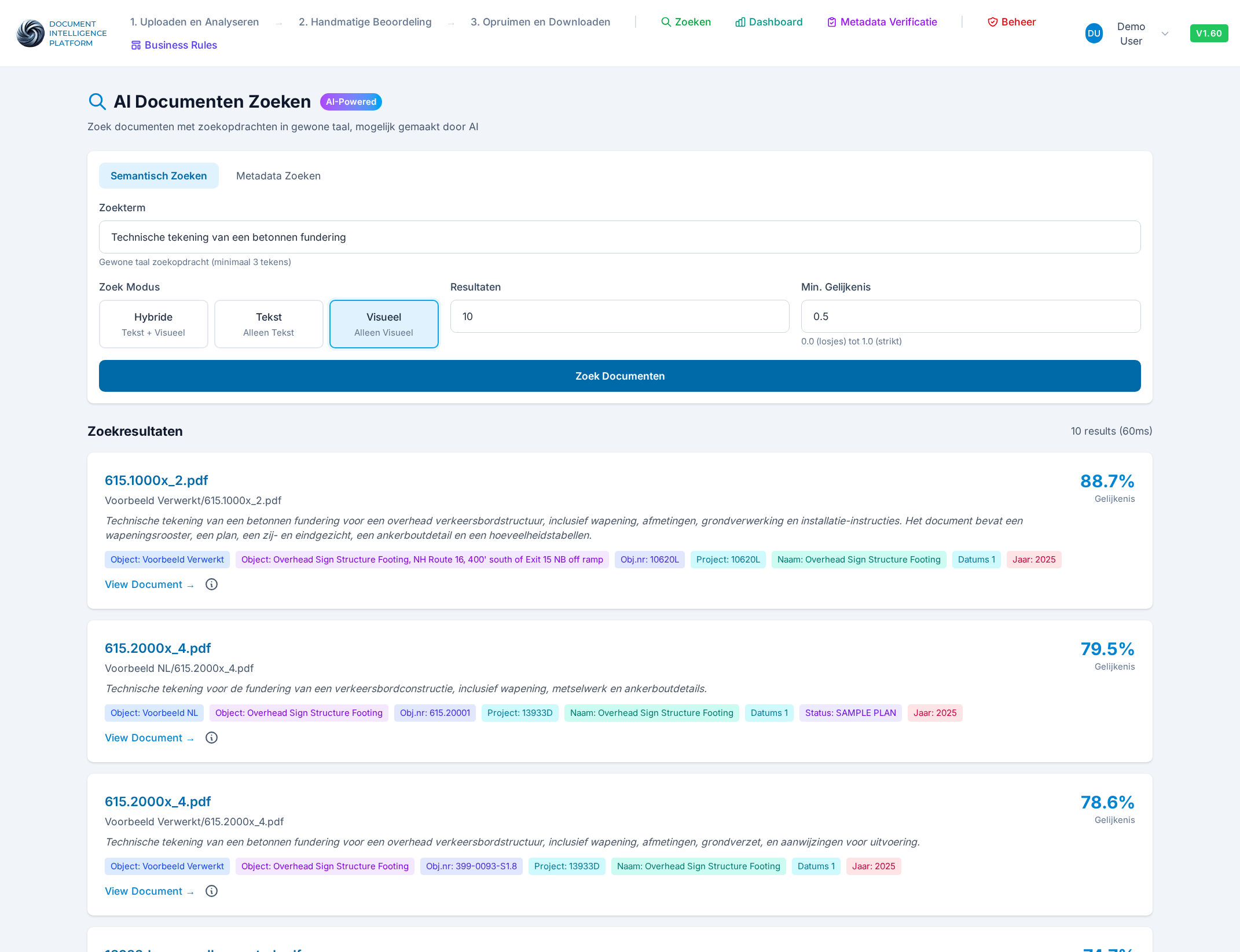
Task: Click the large search icon beside page title
Action: pos(97,102)
